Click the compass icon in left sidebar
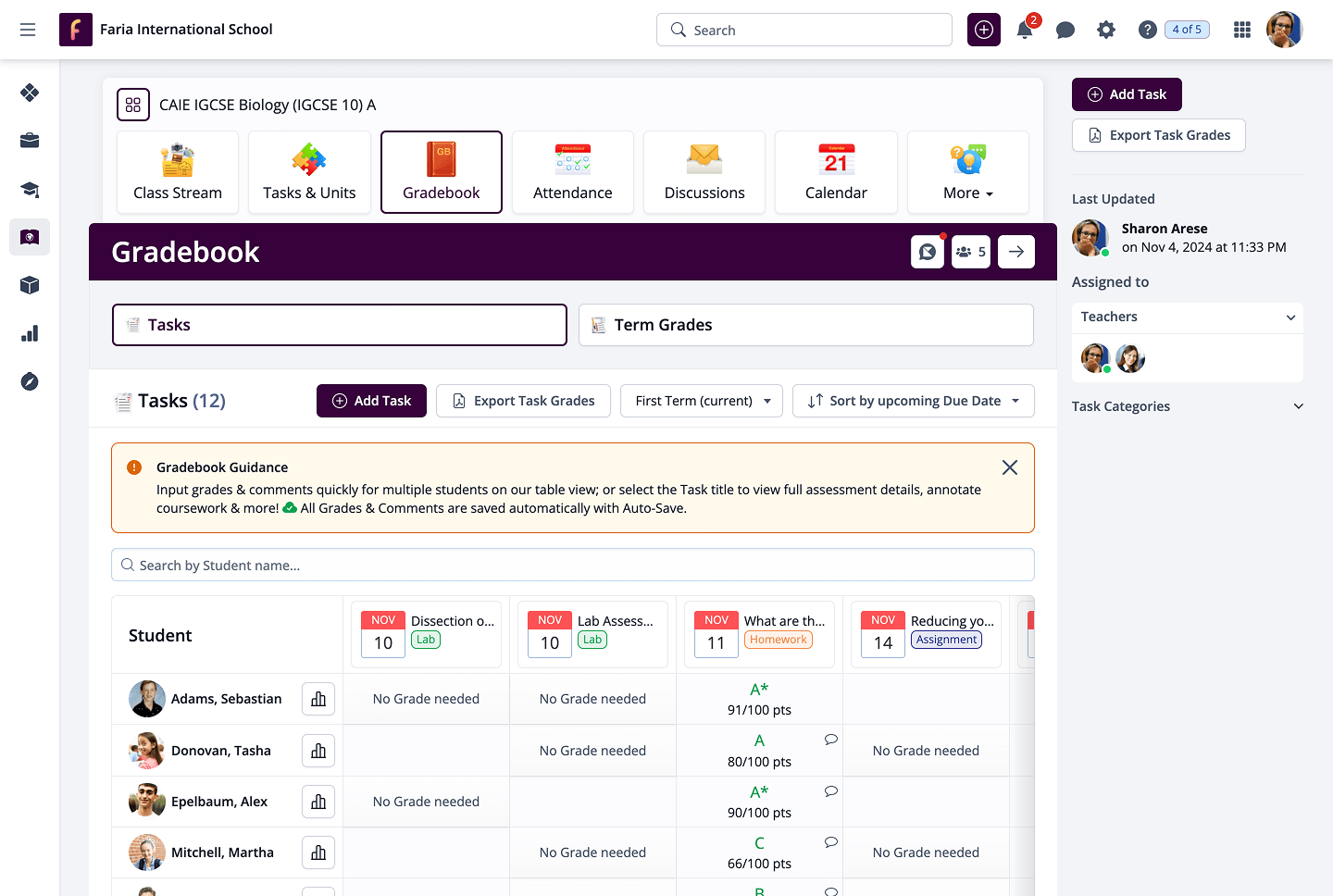The image size is (1333, 896). [x=30, y=381]
